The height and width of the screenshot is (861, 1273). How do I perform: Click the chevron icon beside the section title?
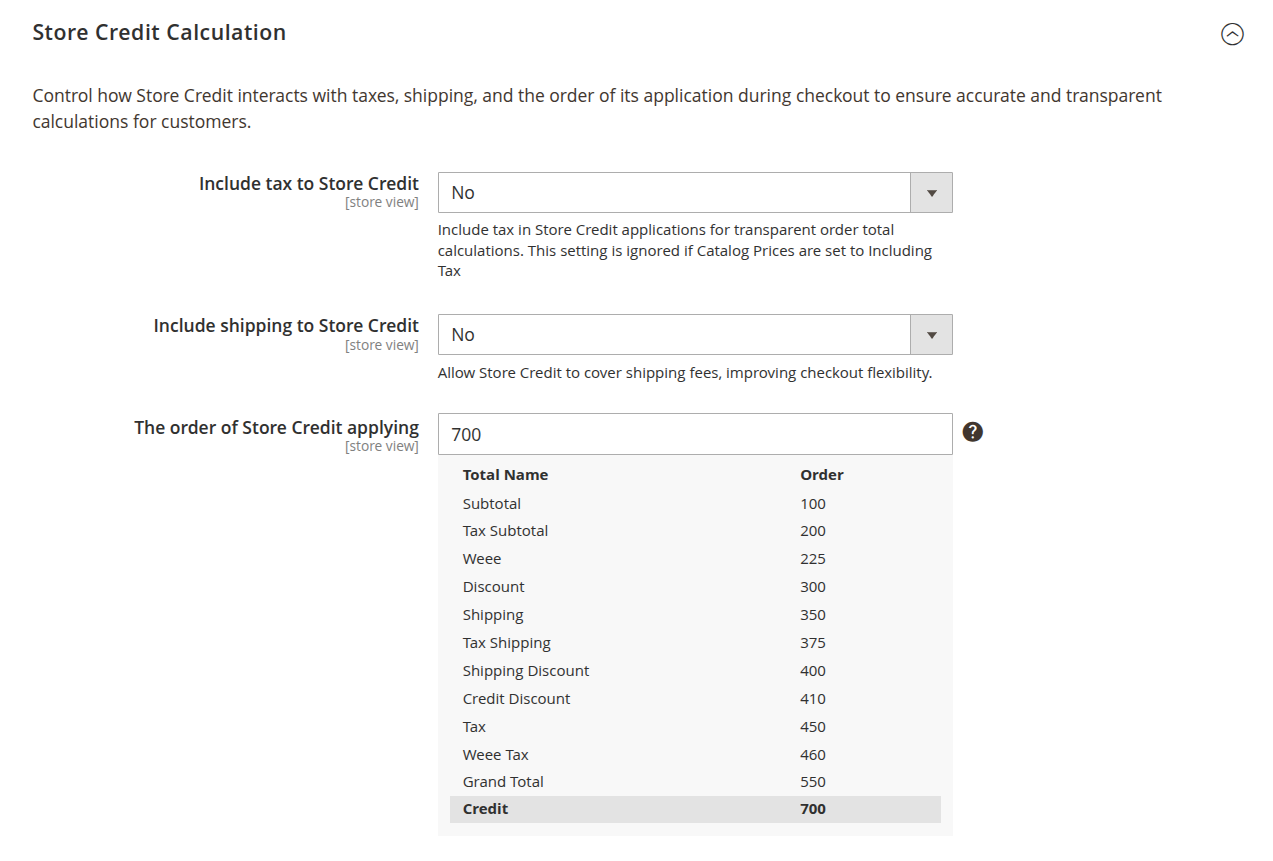pos(1232,34)
